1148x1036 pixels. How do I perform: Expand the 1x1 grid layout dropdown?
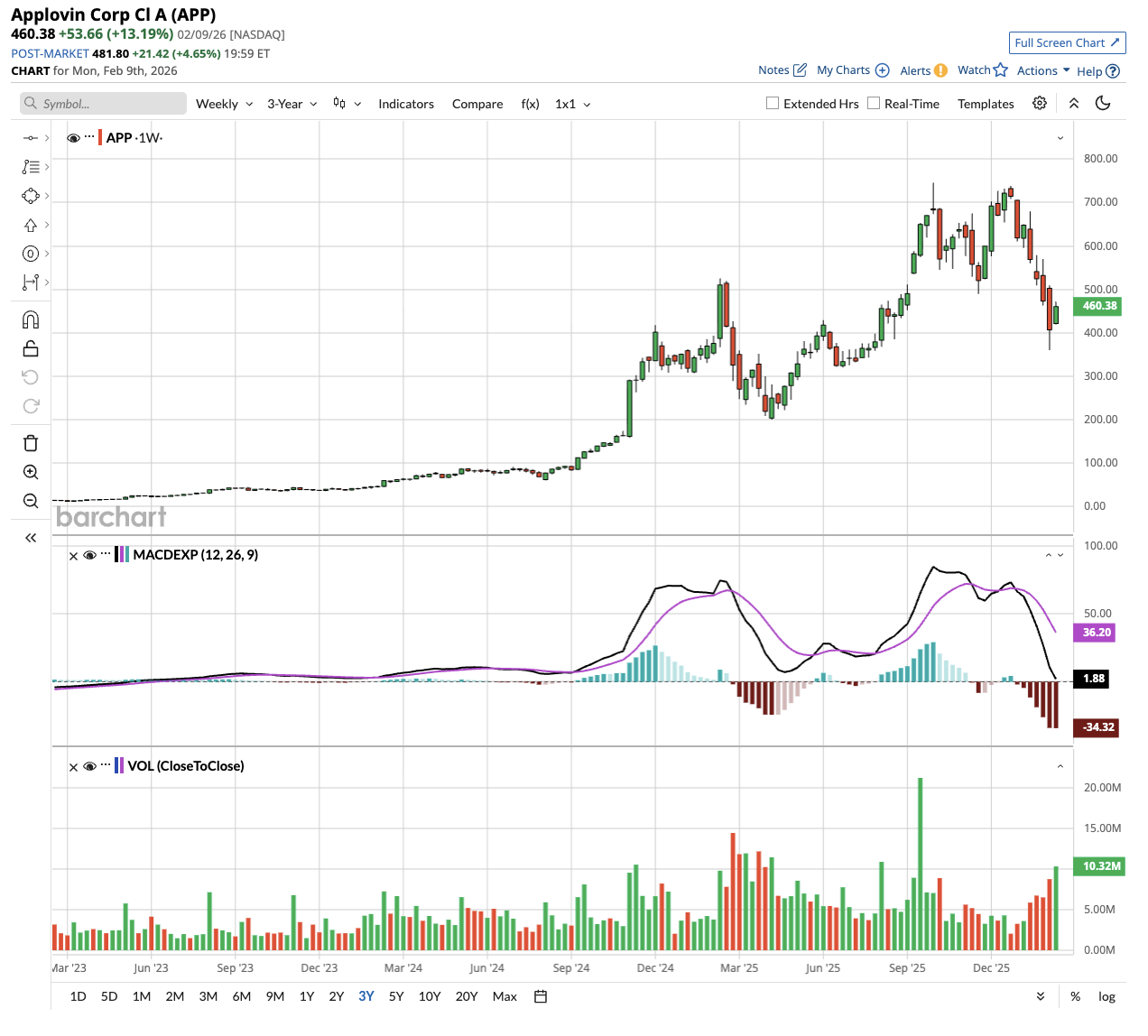coord(572,104)
